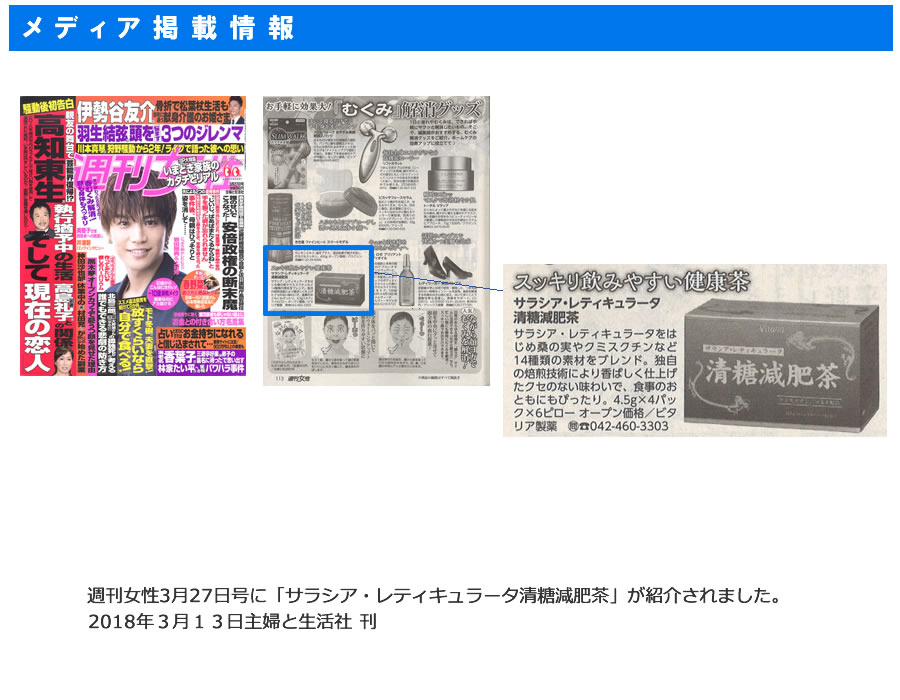Open the むくみ解消グッズ magazine page scan

pyautogui.click(x=376, y=240)
